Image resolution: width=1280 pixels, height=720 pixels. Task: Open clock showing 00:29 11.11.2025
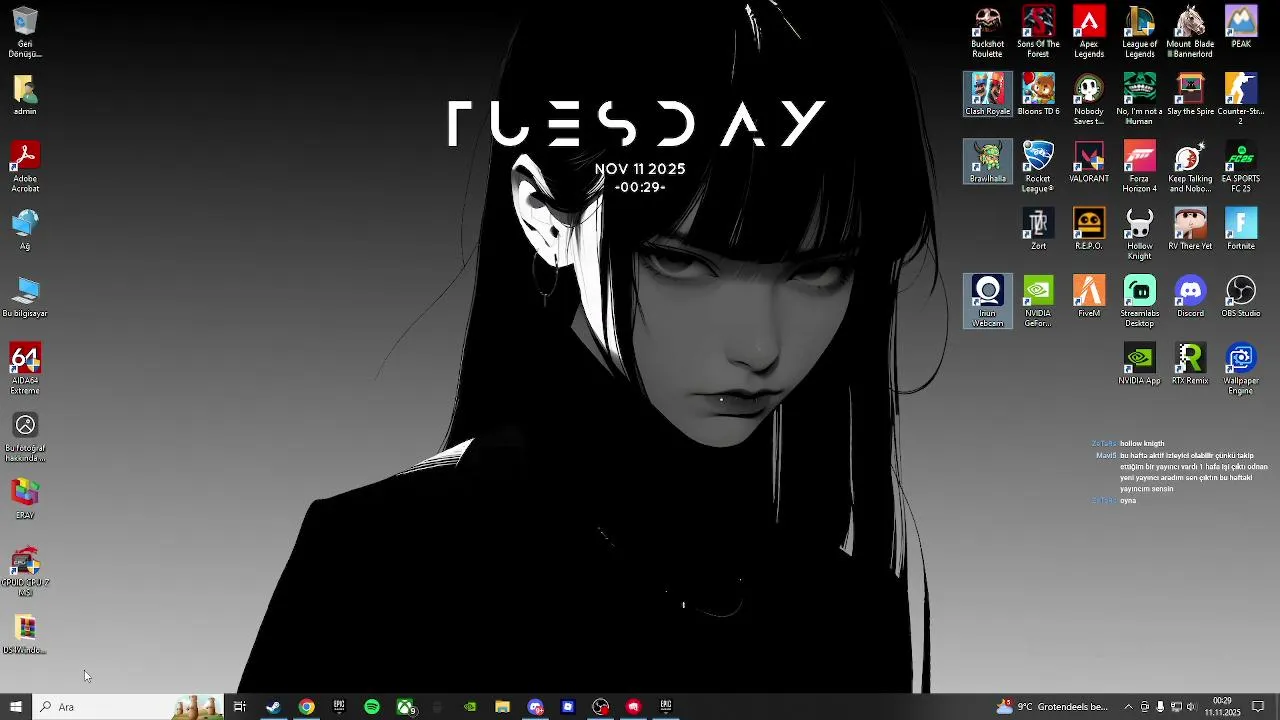1222,707
